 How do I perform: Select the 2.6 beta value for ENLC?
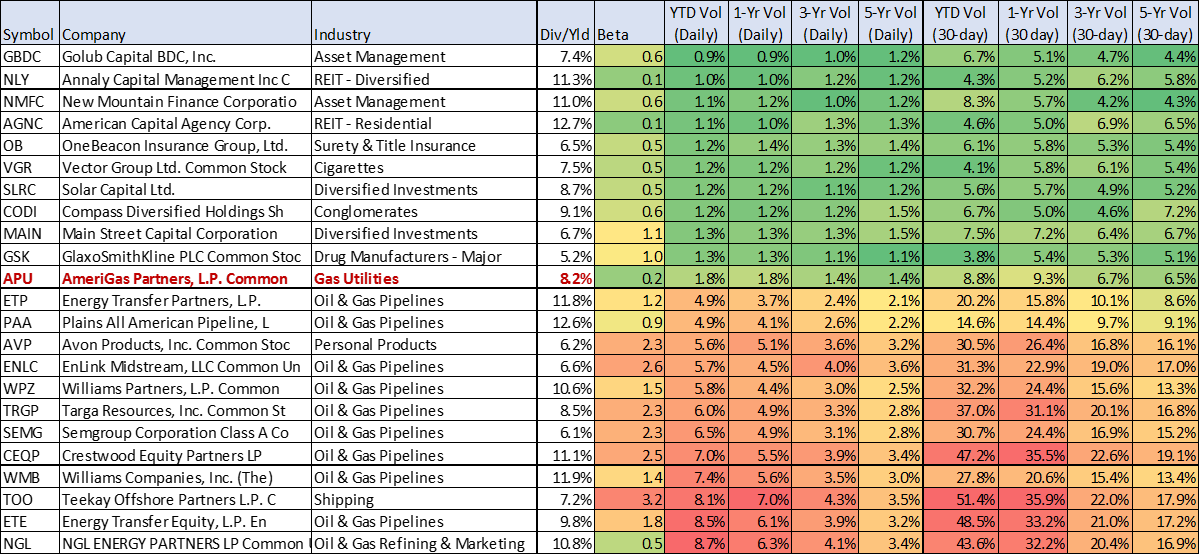pyautogui.click(x=630, y=367)
